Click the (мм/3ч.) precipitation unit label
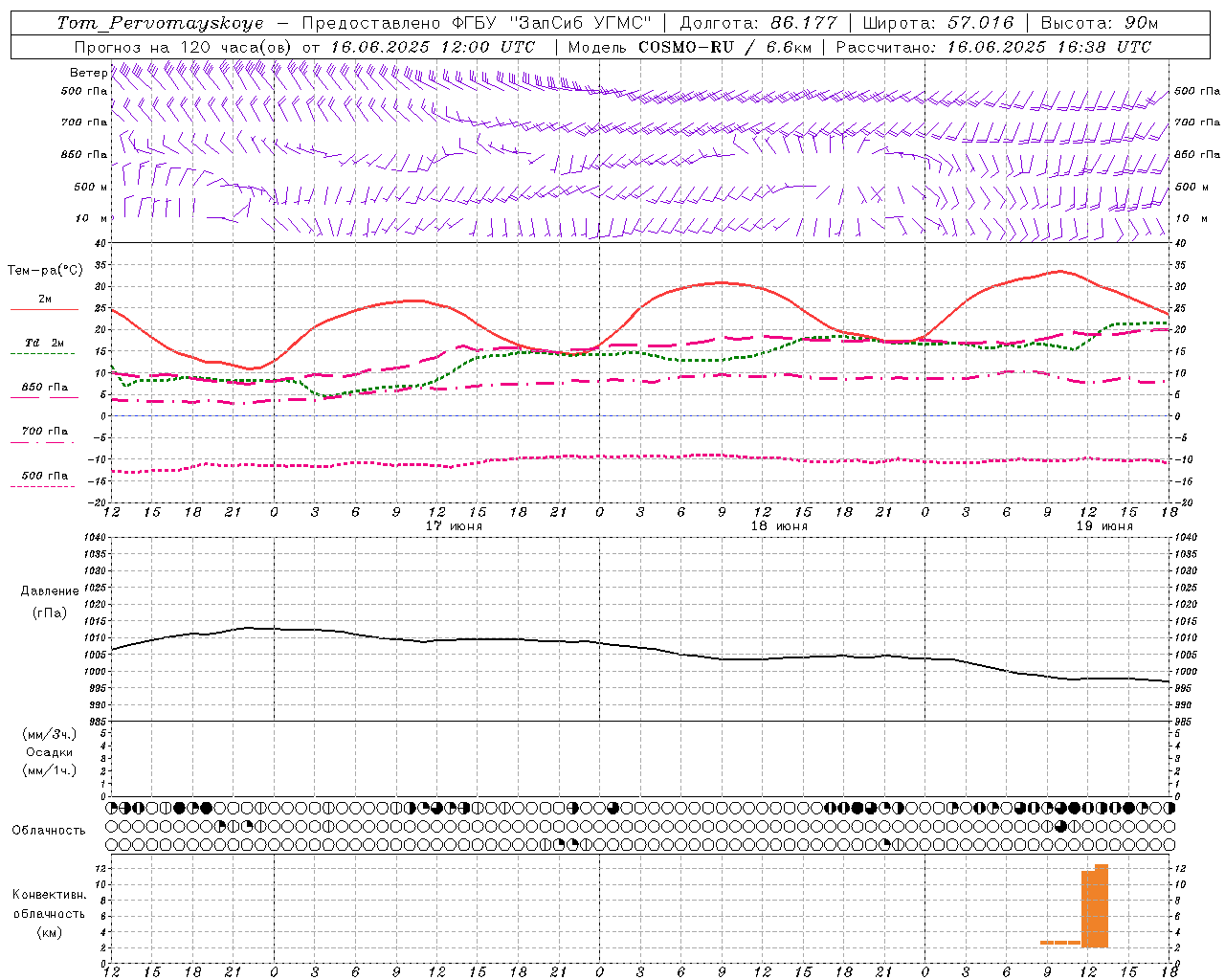The height and width of the screenshot is (980, 1225). 50,734
